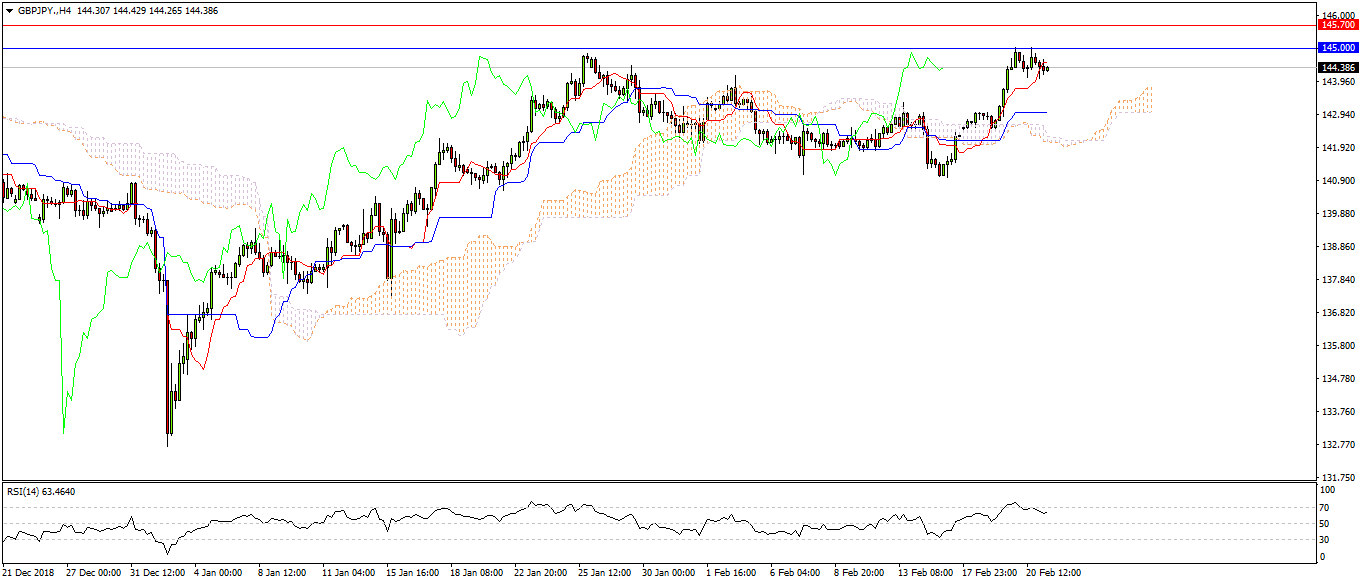
Task: Click the blue 145.000 price label
Action: click(1337, 47)
